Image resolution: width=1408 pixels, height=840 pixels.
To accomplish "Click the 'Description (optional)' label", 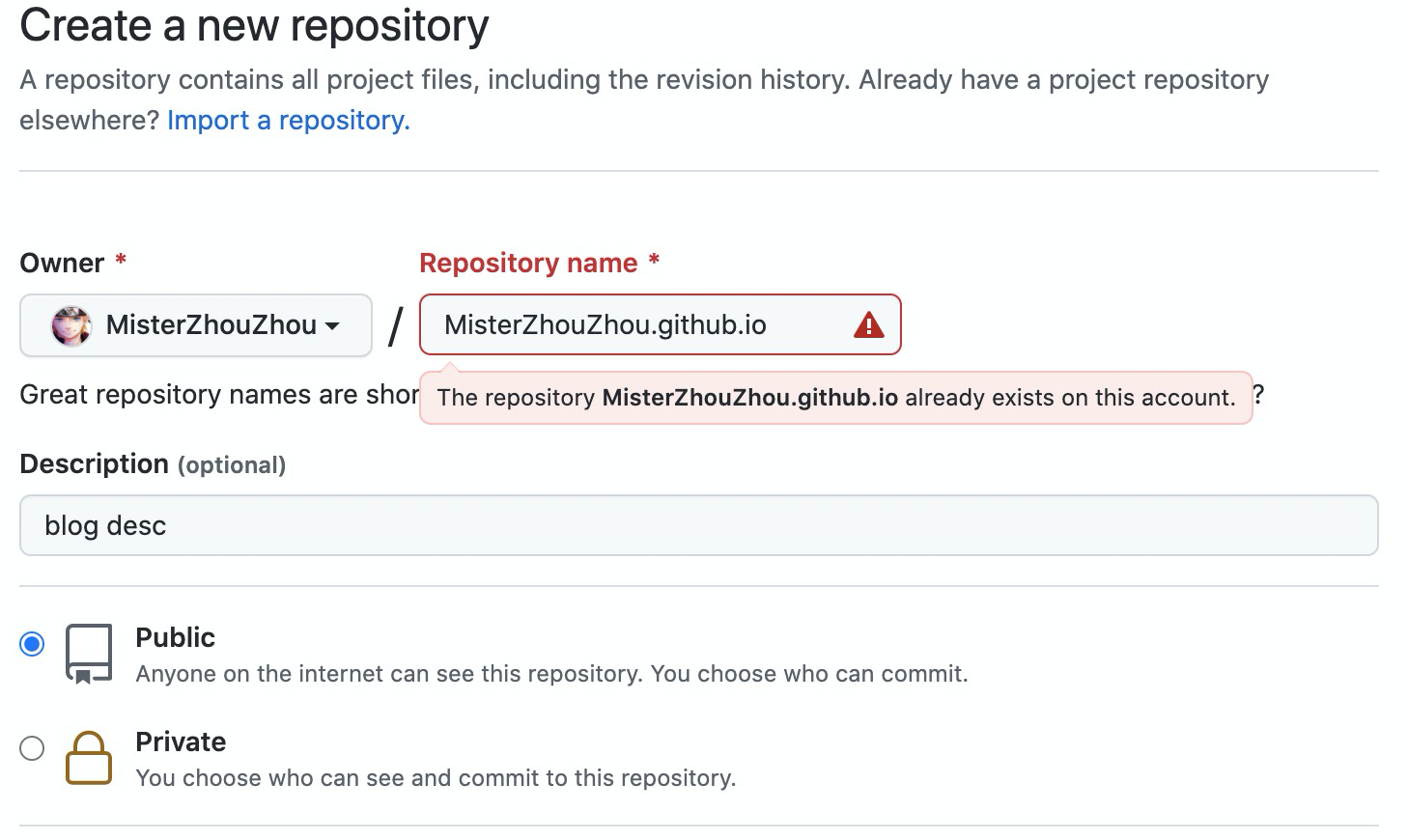I will click(x=153, y=464).
